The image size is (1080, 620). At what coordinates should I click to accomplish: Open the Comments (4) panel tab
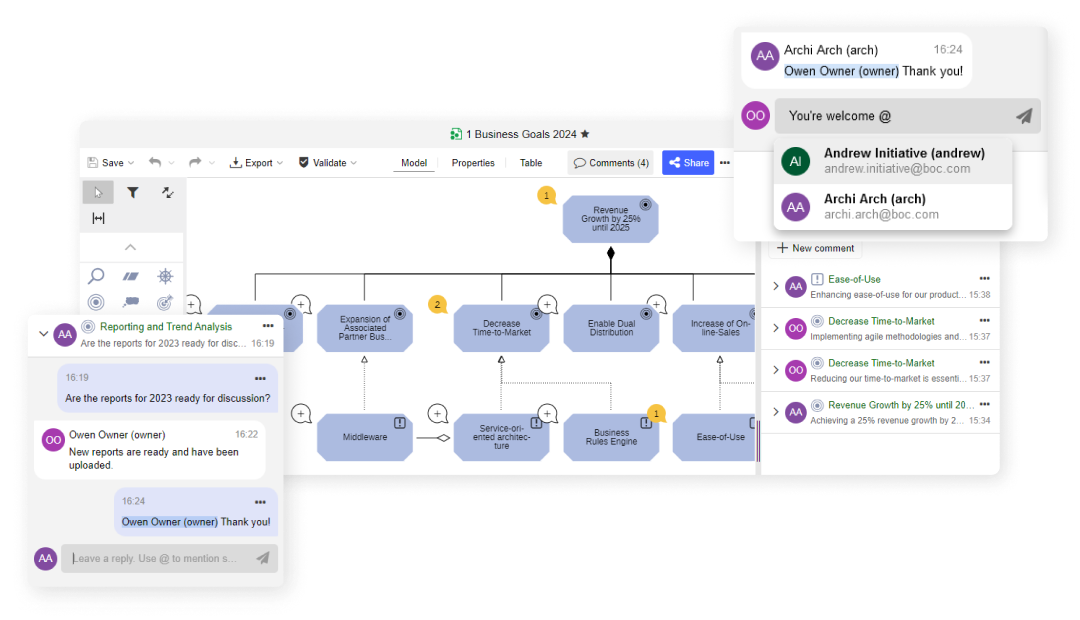coord(611,163)
